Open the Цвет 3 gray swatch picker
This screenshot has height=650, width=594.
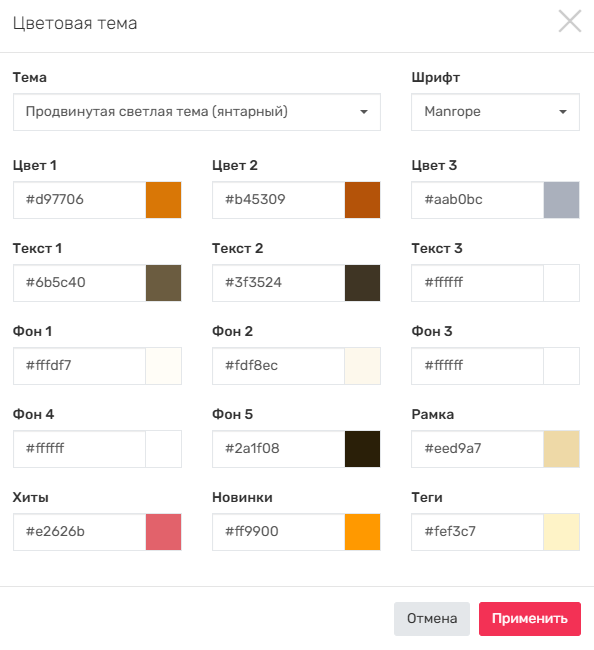pyautogui.click(x=561, y=200)
